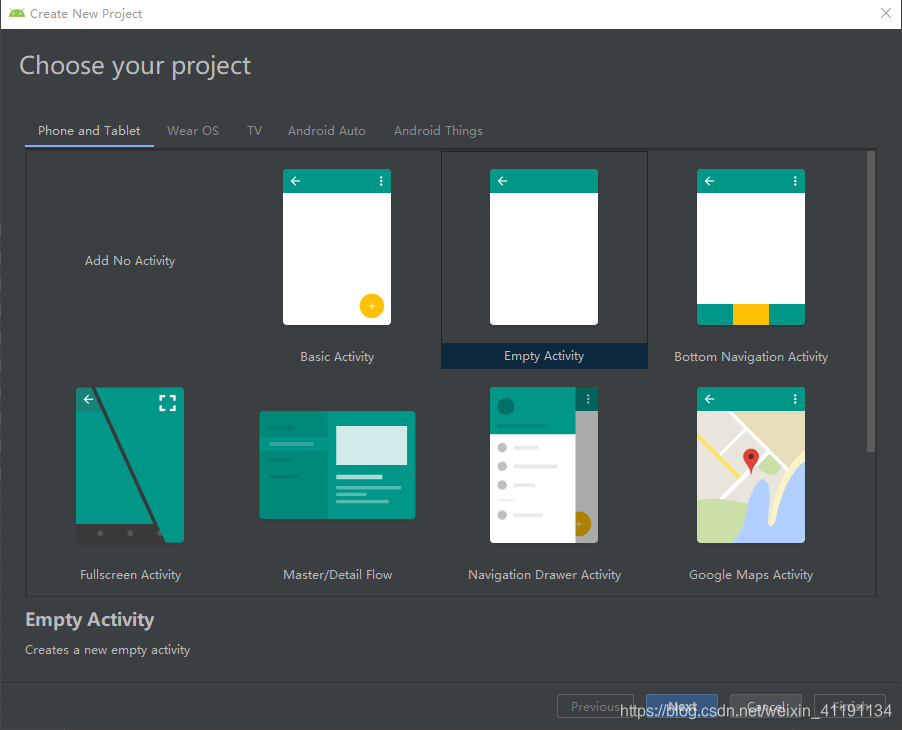The width and height of the screenshot is (902, 730).
Task: Pick the Fullscreen Activity template thumbnail
Action: point(130,465)
